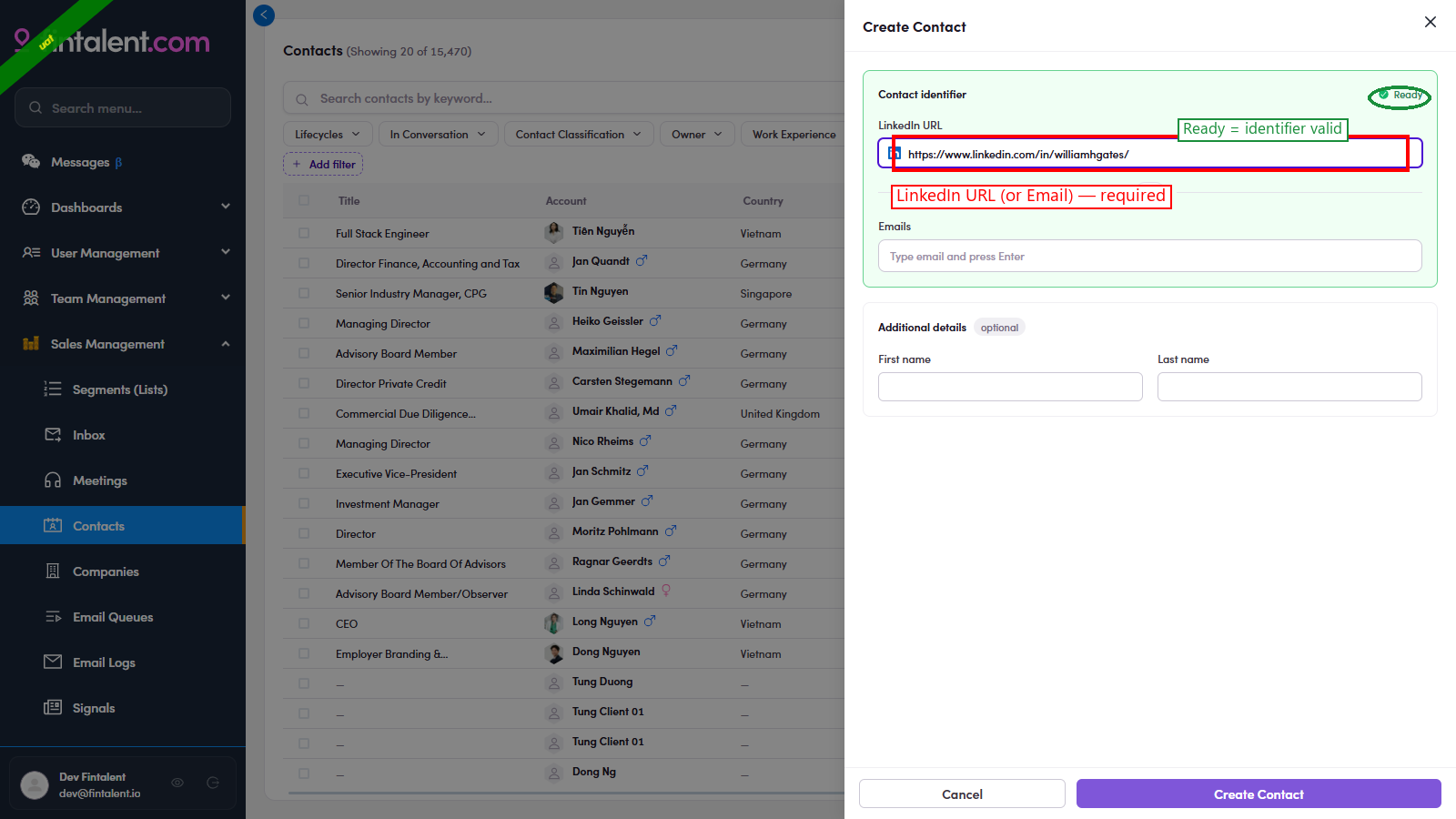Image resolution: width=1456 pixels, height=819 pixels.
Task: Check the Director Private Credit row checkbox
Action: (304, 383)
